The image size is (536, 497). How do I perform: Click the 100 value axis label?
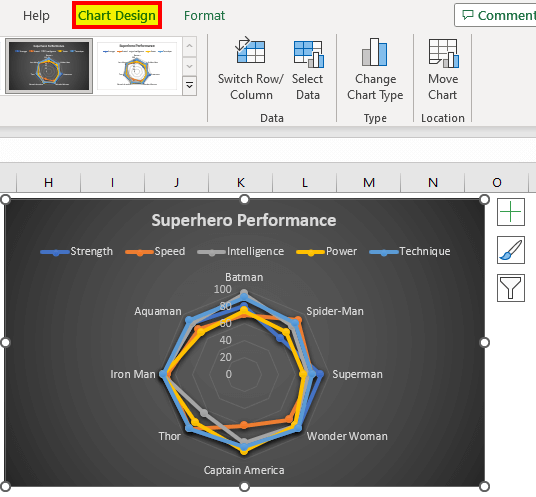tap(223, 290)
